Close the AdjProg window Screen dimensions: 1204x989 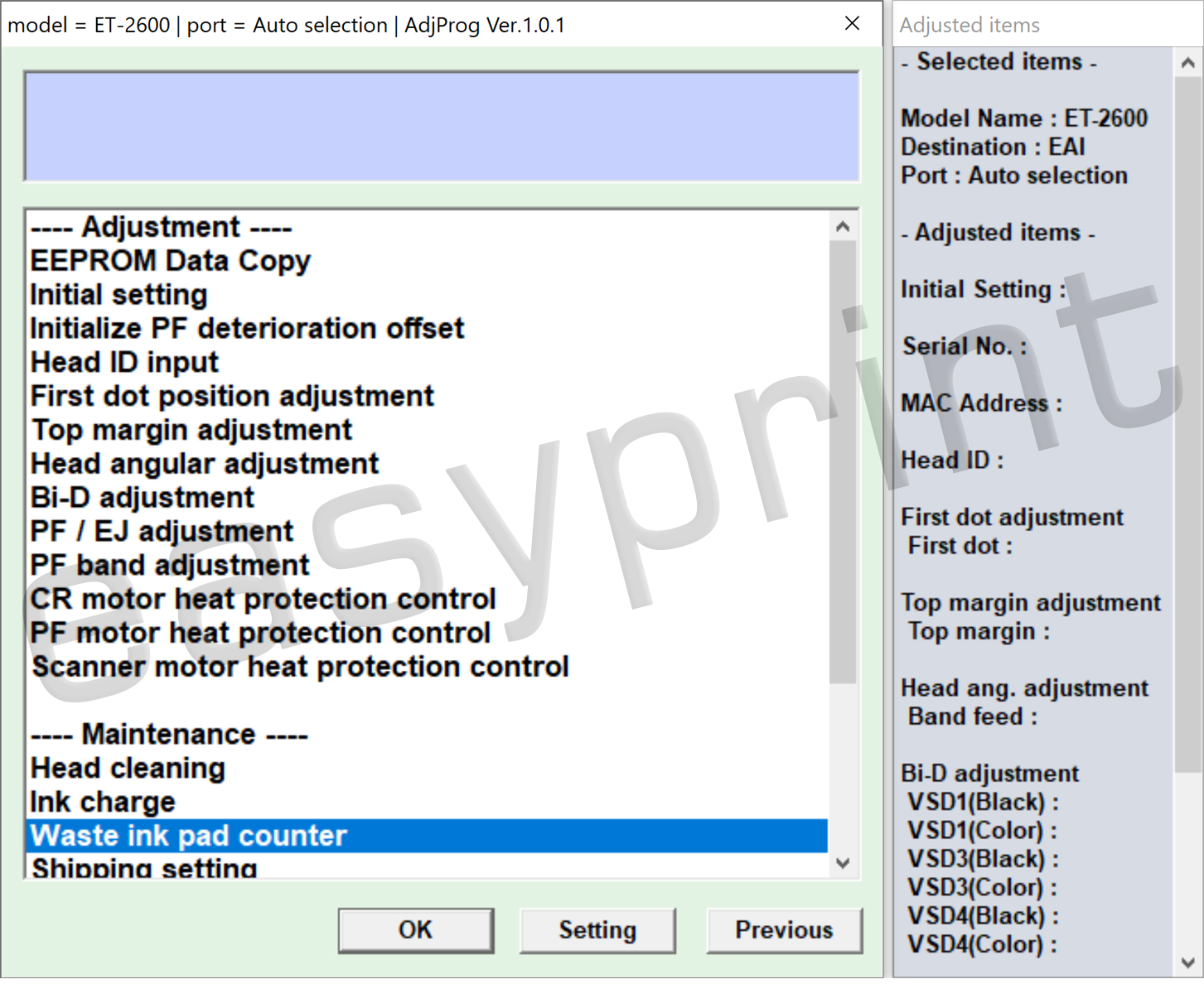click(x=852, y=24)
